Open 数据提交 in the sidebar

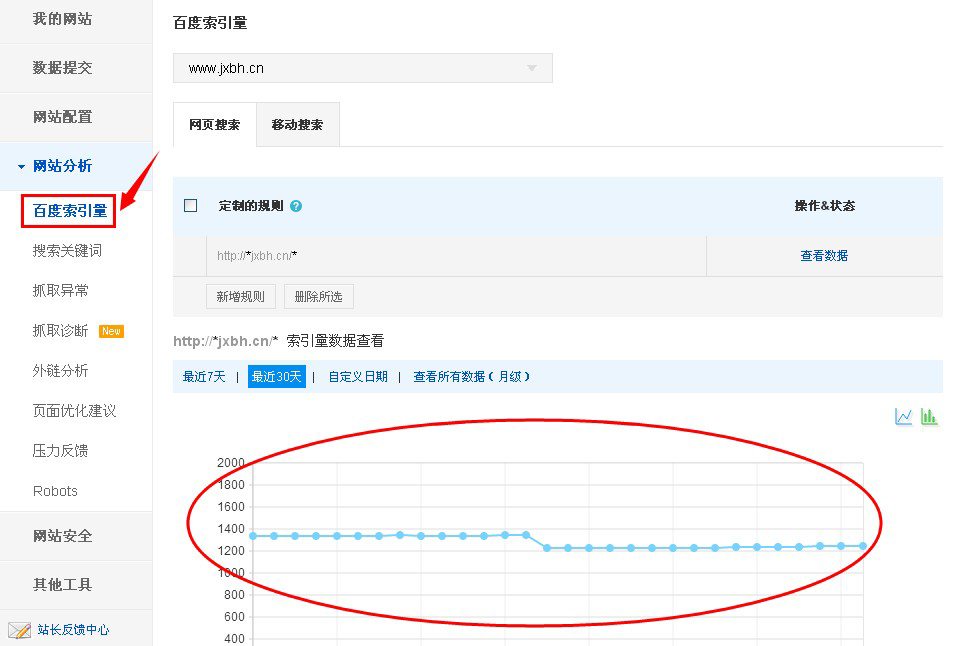(64, 68)
